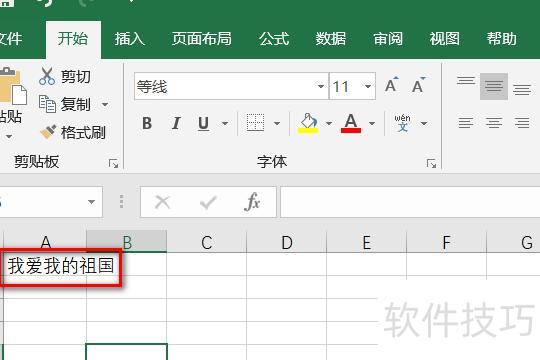Viewport: 540px width, 360px height.
Task: Open the 数据 tab
Action: click(331, 39)
